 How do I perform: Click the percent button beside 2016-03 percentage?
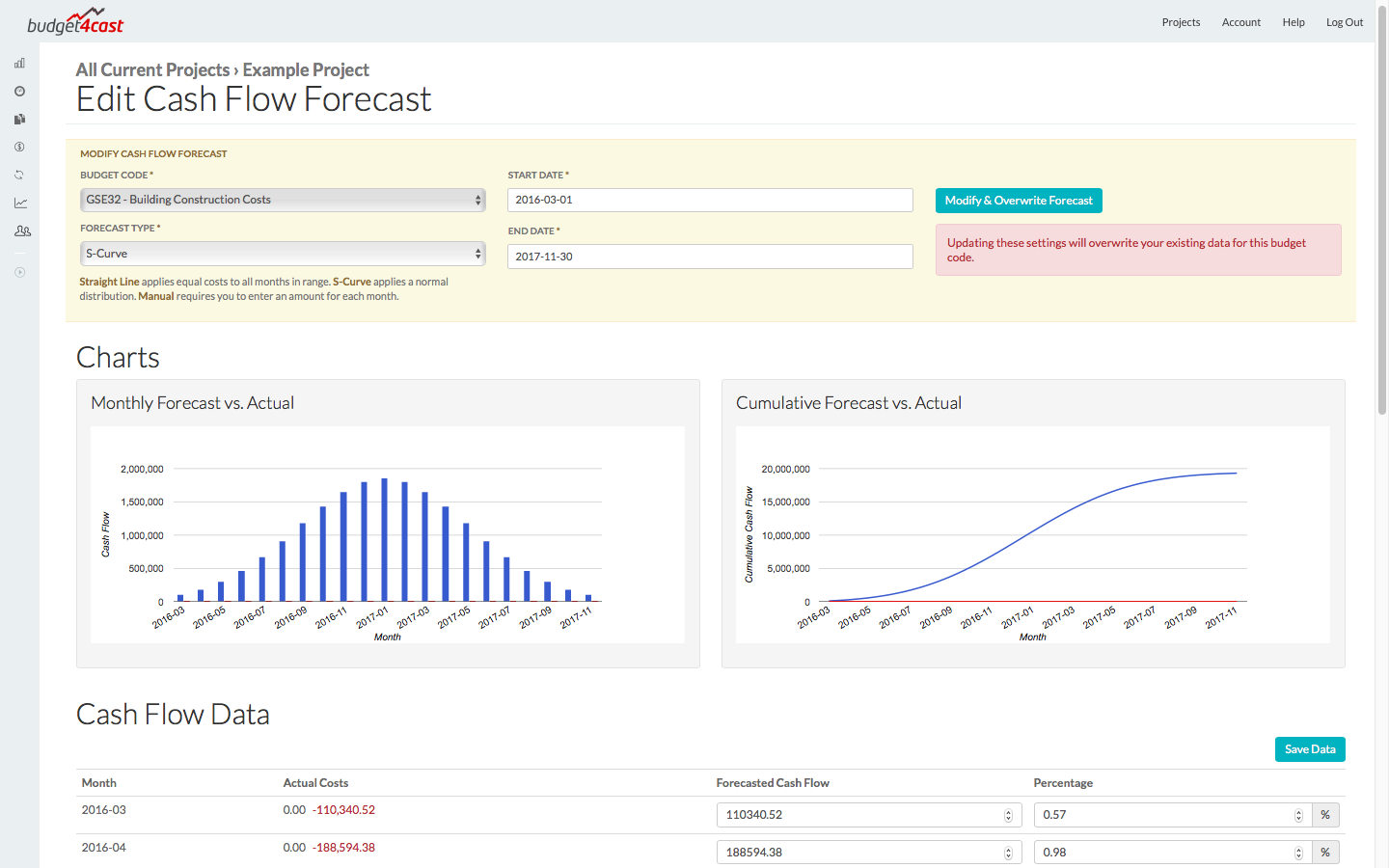point(1325,814)
